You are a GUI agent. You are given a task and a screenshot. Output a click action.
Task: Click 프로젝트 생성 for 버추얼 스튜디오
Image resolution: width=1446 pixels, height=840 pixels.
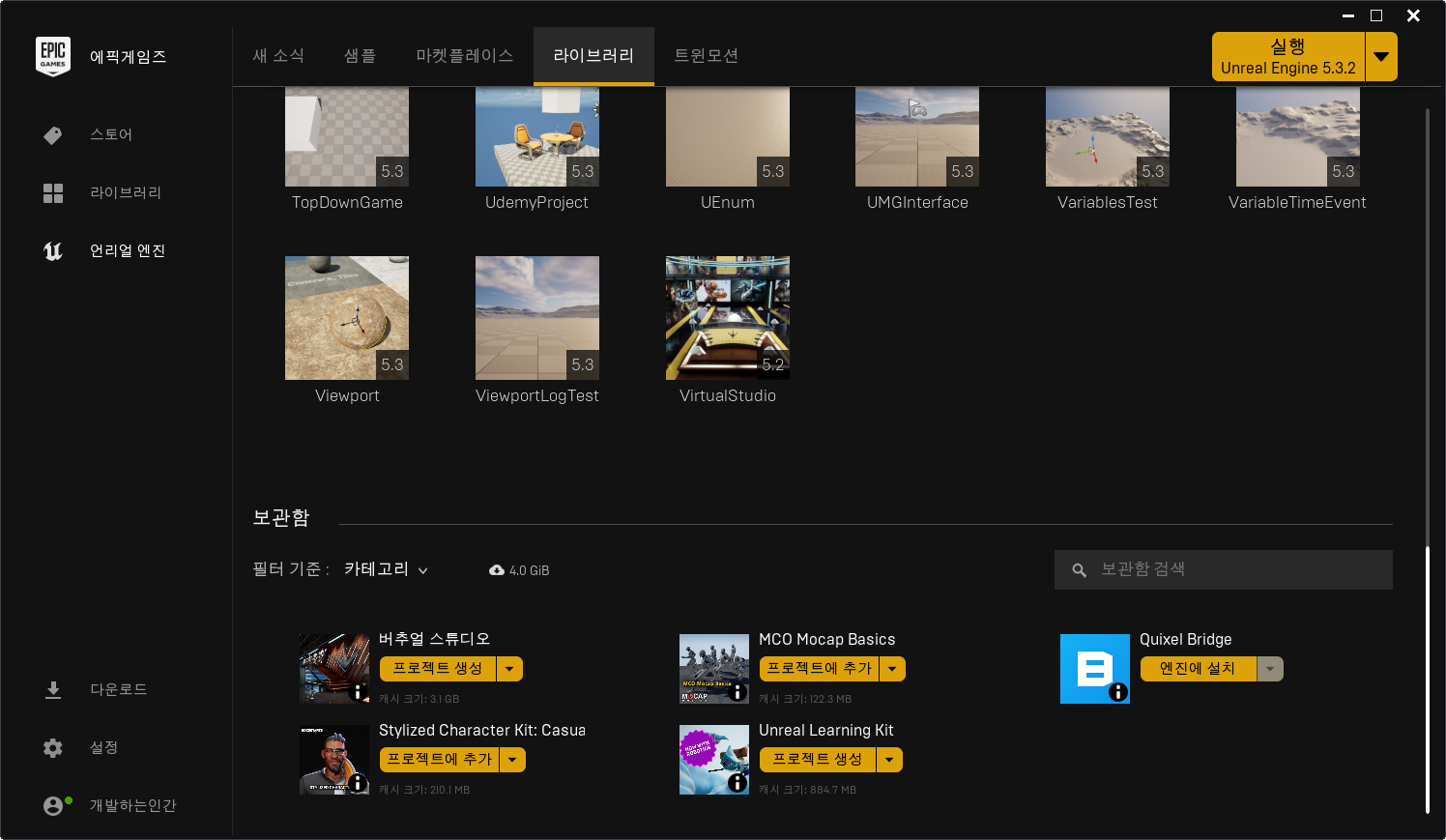click(438, 669)
